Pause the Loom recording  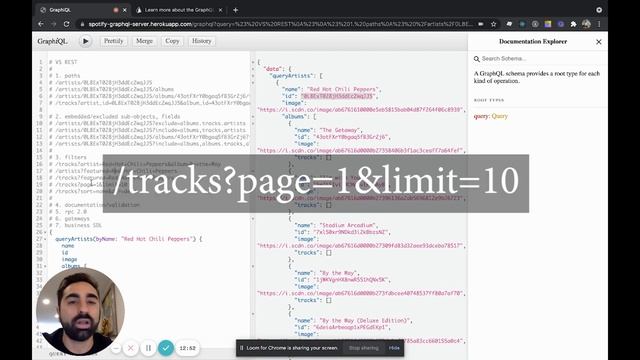[x=148, y=348]
